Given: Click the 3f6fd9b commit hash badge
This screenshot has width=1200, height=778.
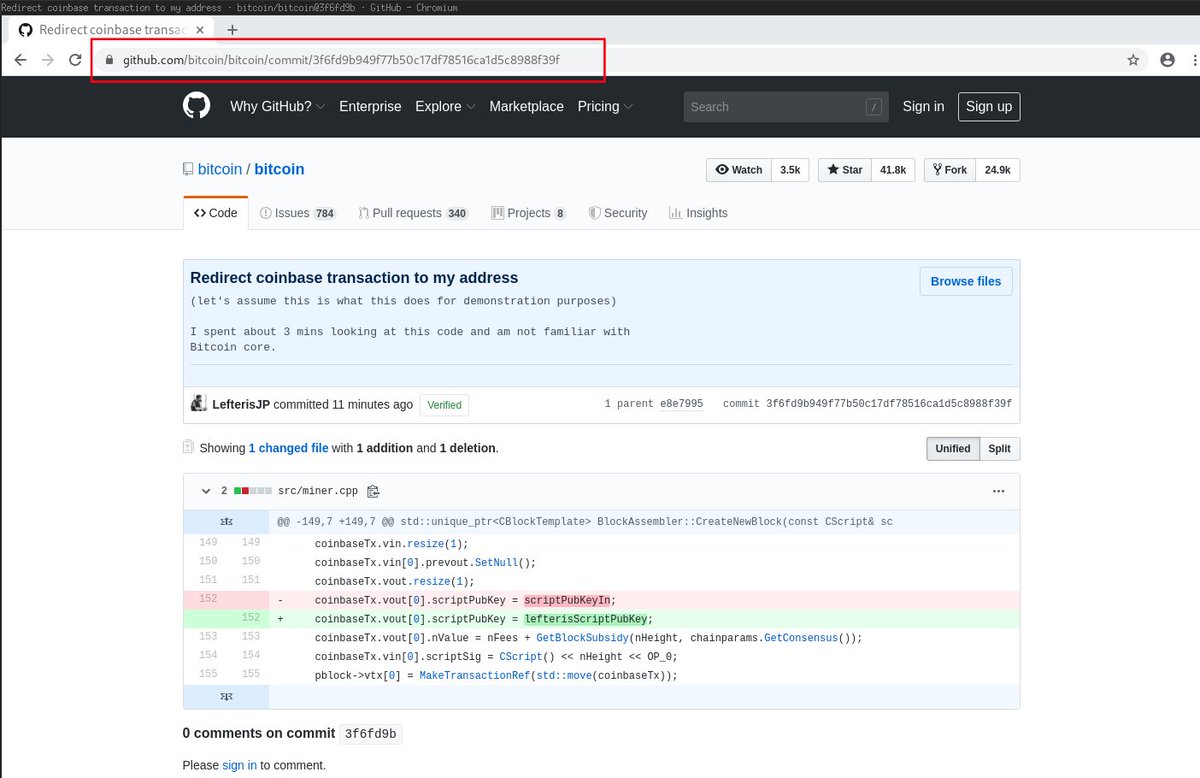Looking at the screenshot, I should pos(371,734).
